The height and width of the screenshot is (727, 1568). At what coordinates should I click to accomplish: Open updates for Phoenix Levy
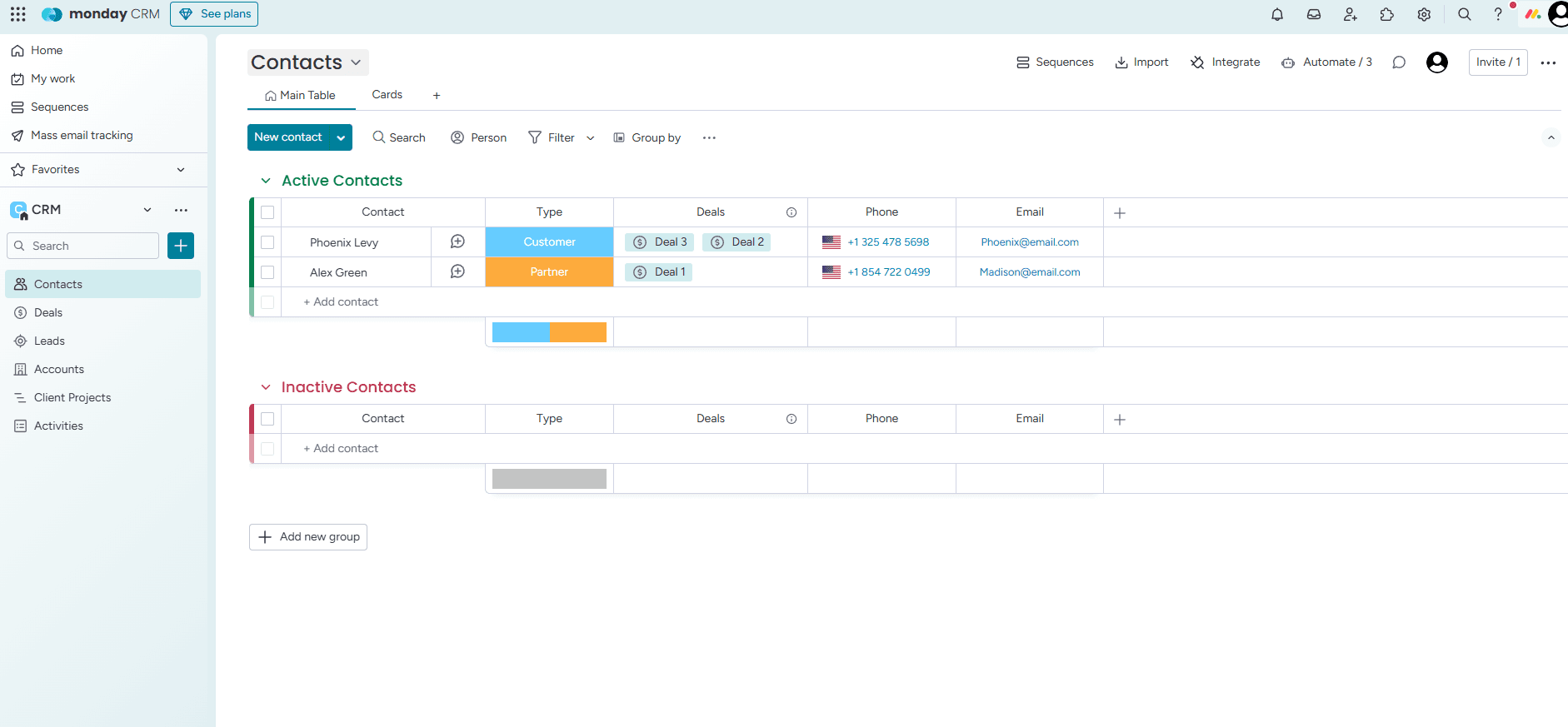457,242
